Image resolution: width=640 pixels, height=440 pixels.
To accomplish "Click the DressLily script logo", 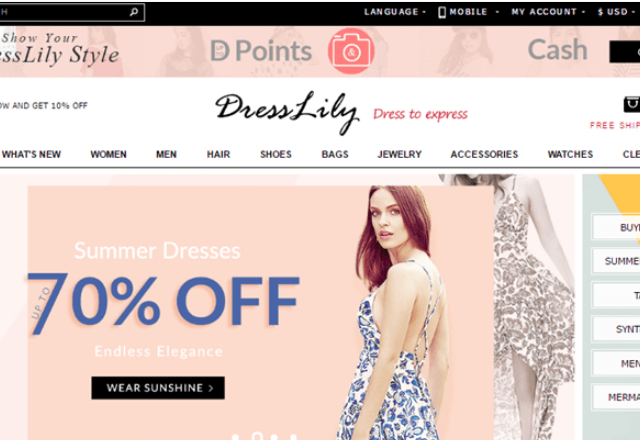I will pyautogui.click(x=287, y=111).
